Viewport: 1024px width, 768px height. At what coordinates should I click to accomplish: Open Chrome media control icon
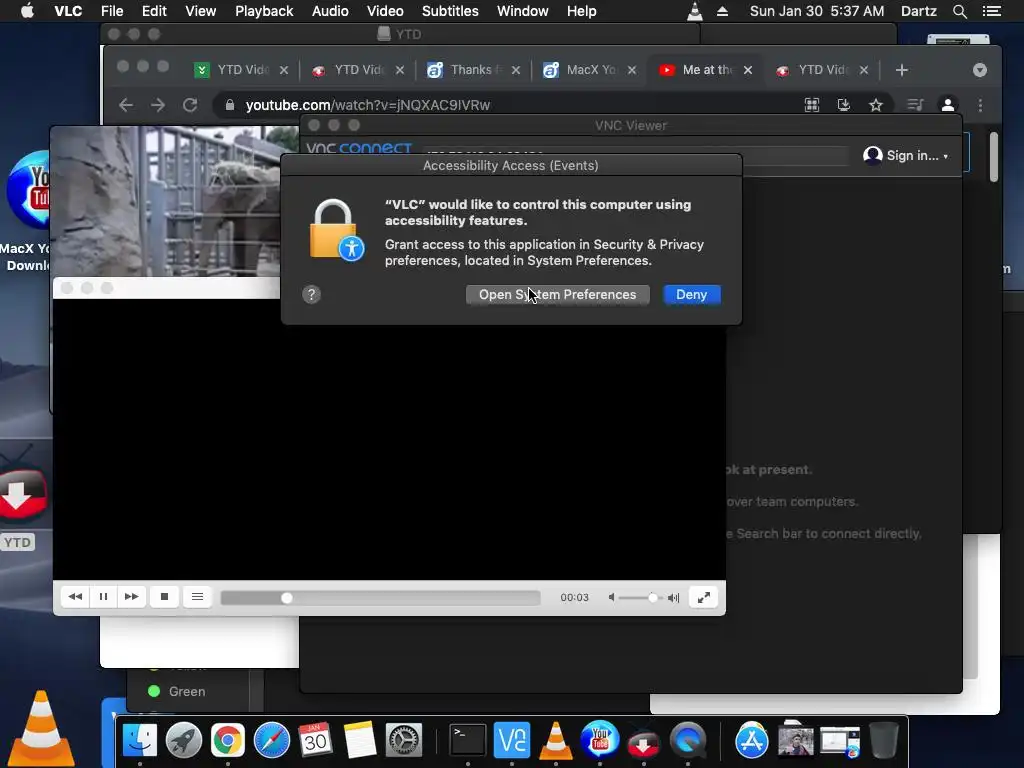tap(915, 105)
